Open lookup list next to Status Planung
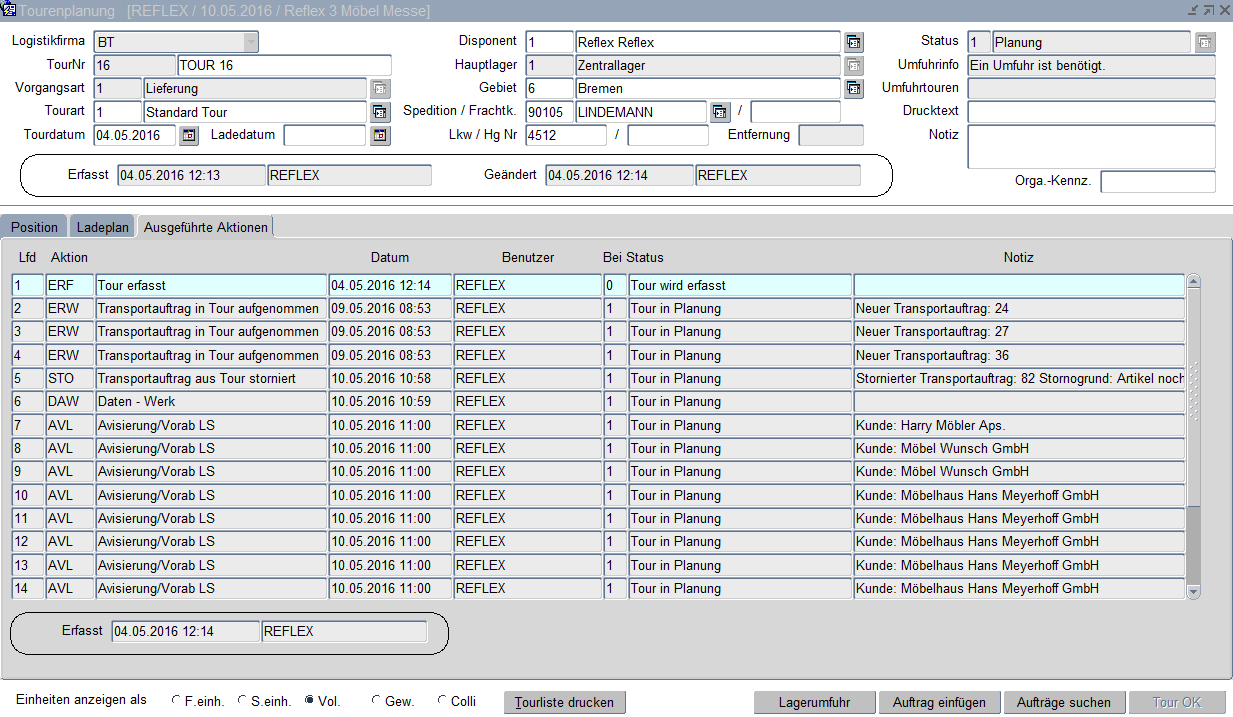The image size is (1233, 717). 1205,42
